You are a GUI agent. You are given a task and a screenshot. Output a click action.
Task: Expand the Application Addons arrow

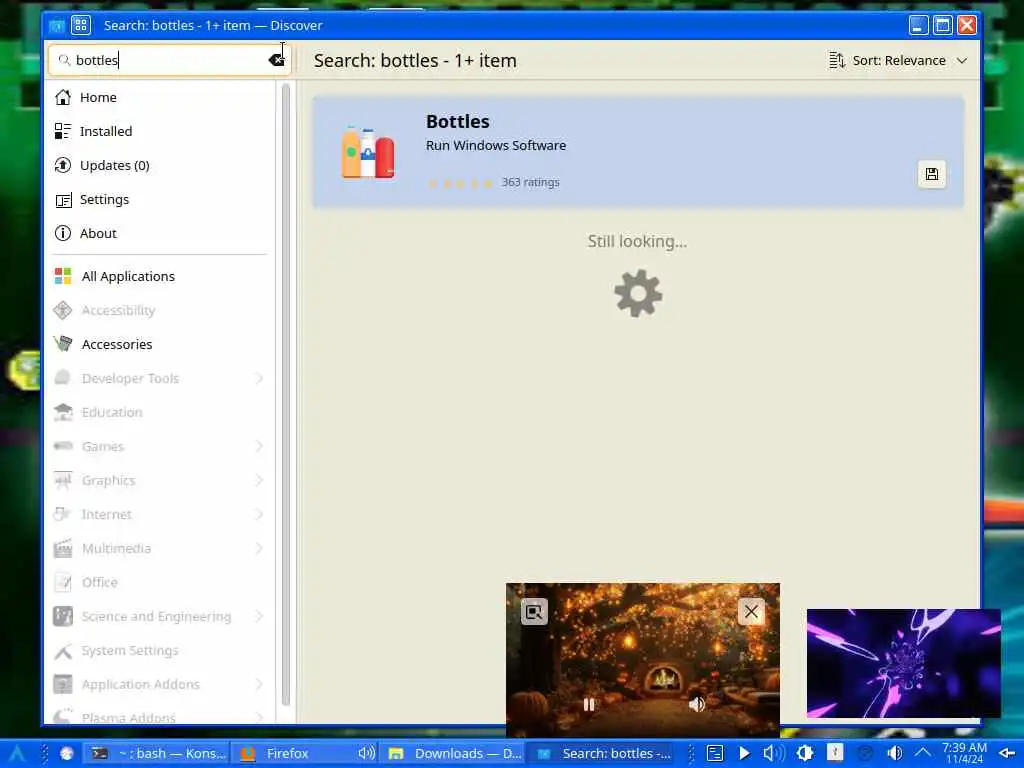click(259, 684)
